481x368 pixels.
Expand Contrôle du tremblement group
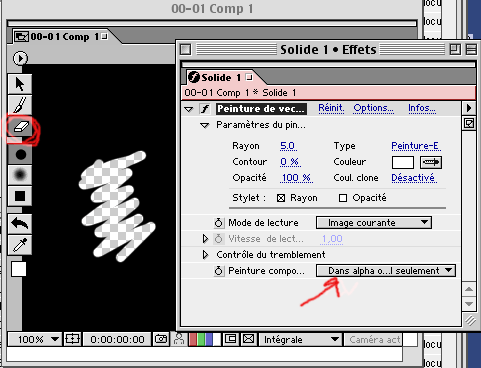click(205, 255)
